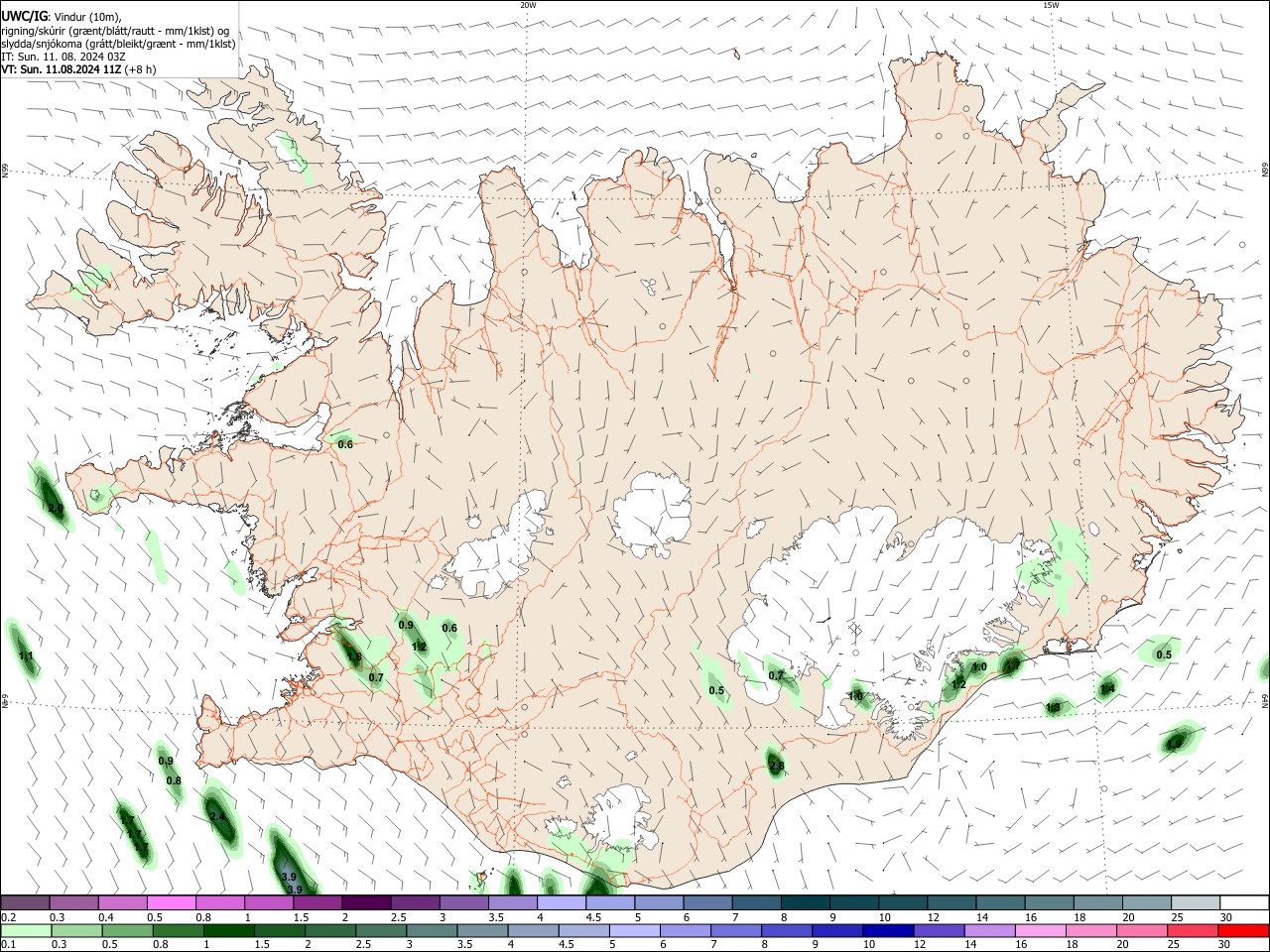Click the dark purple swatch labeled 2 in upper legend
This screenshot has width=1270, height=952.
(x=366, y=903)
